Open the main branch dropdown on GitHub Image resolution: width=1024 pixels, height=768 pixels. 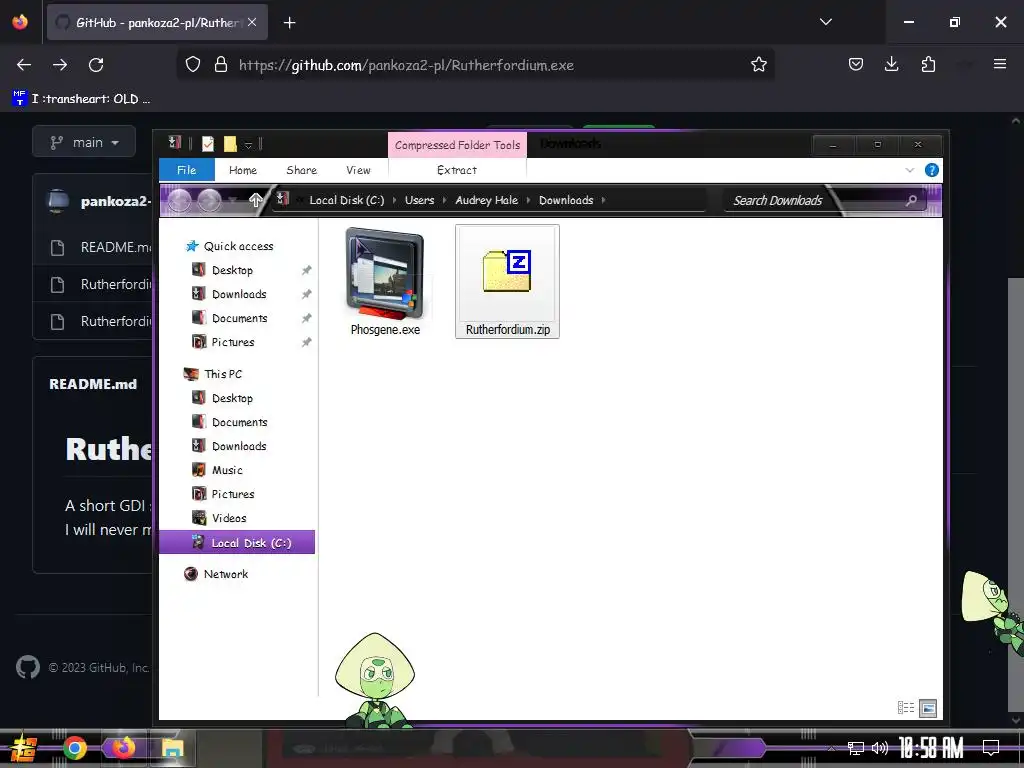click(x=84, y=142)
